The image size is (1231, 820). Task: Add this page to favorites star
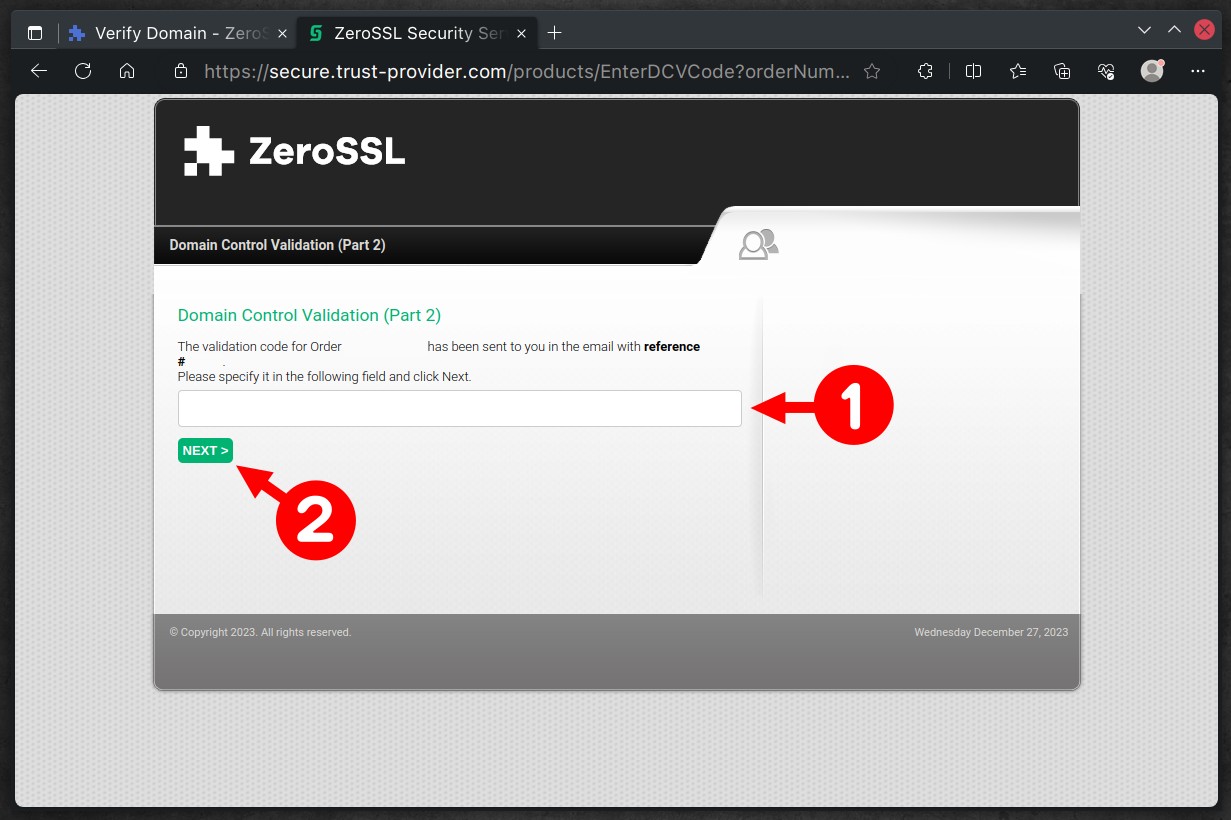(872, 71)
